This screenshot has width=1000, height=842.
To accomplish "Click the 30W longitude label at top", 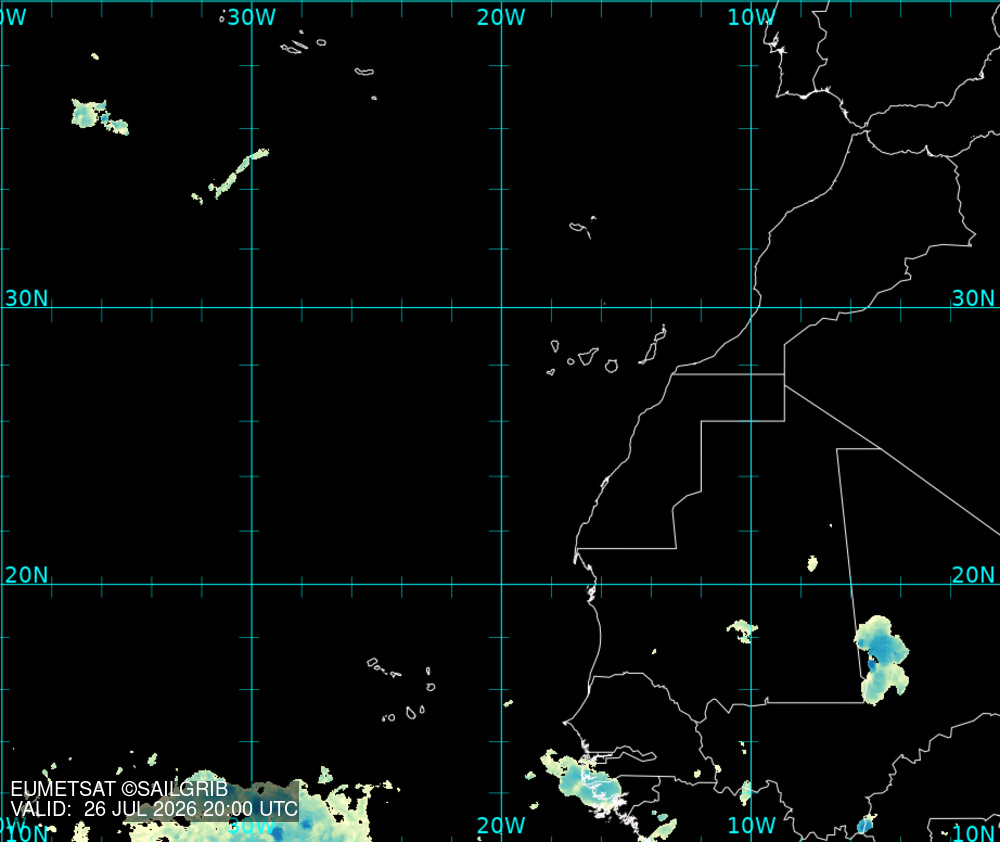I will point(252,17).
